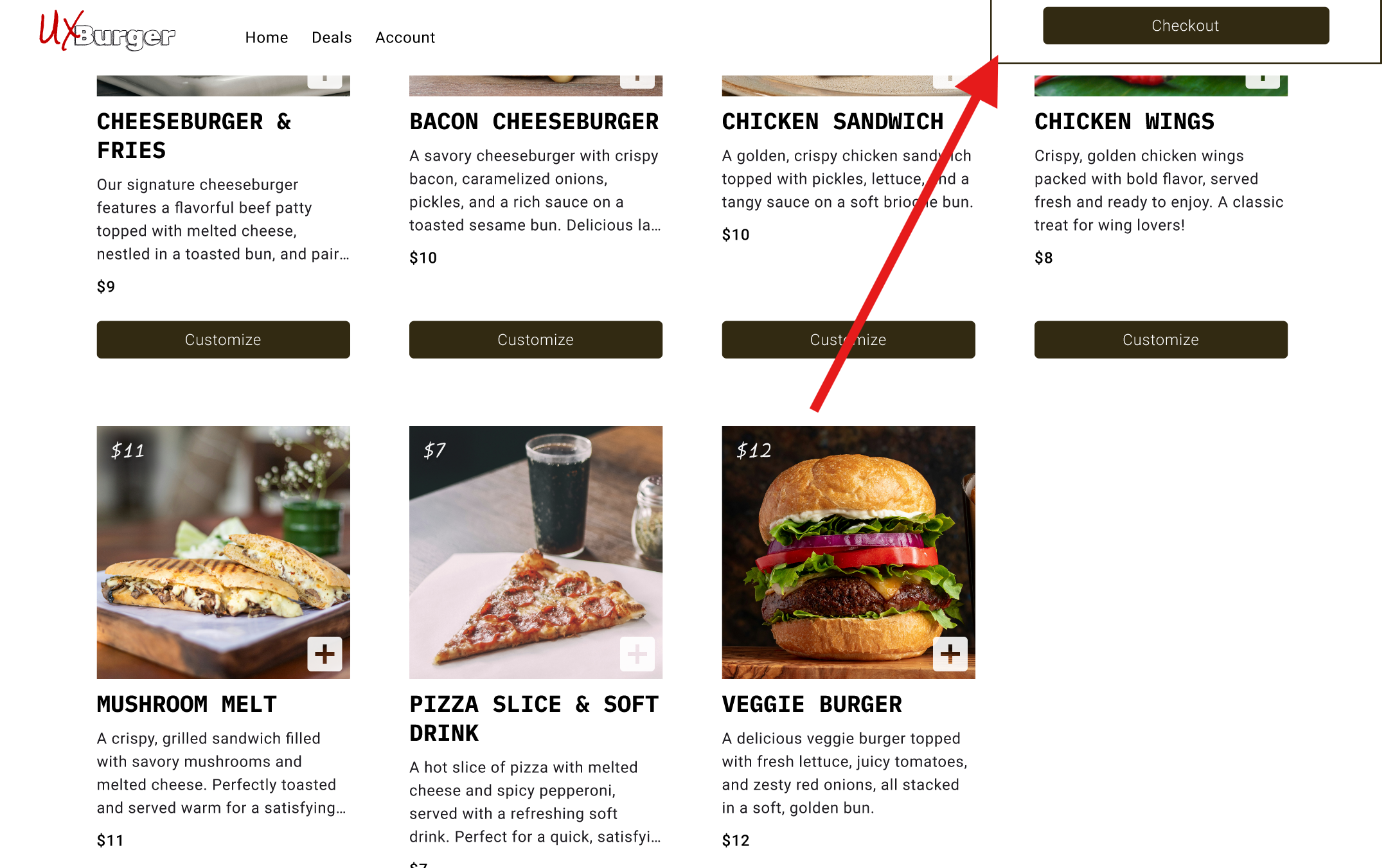This screenshot has width=1386, height=868.
Task: Add Pizza Slice & Soft Drink with plus icon
Action: [x=637, y=654]
